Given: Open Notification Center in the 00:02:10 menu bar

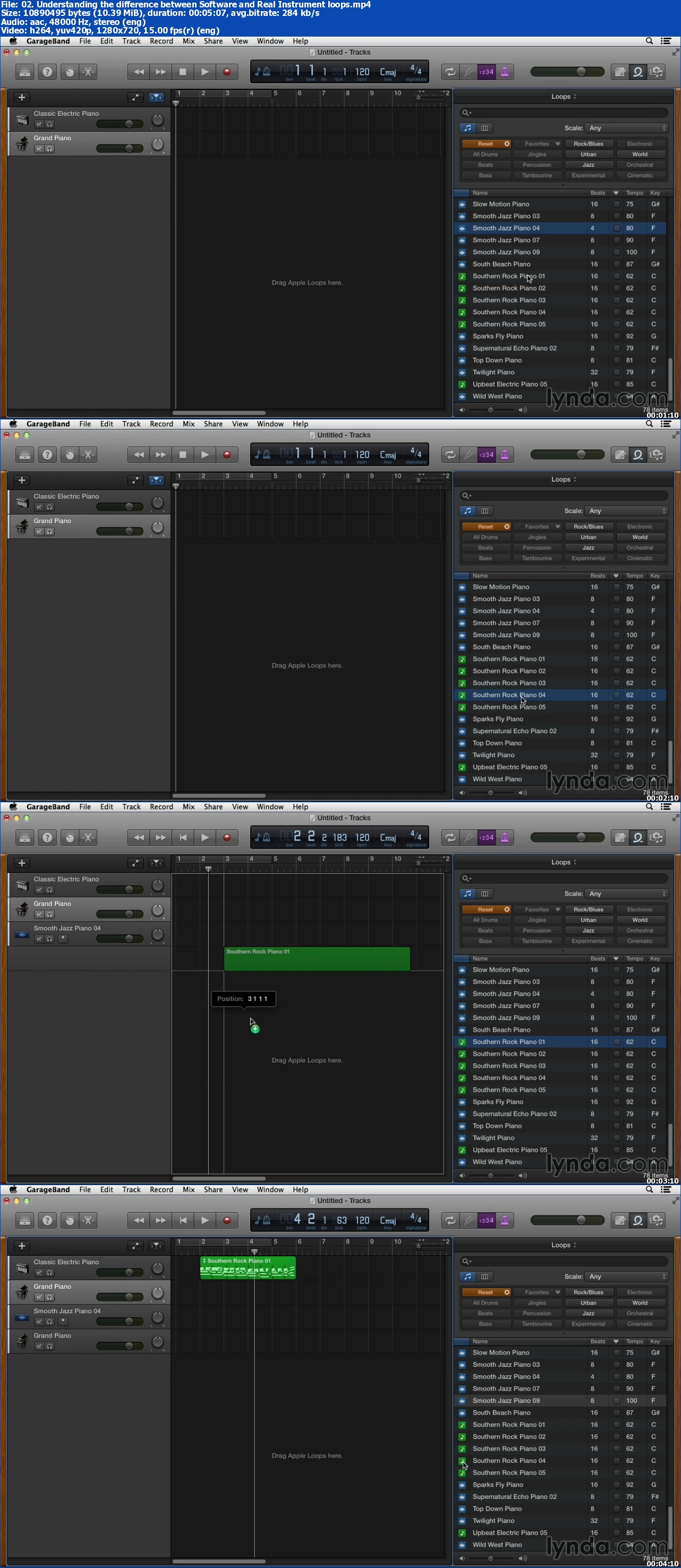Looking at the screenshot, I should click(x=666, y=424).
